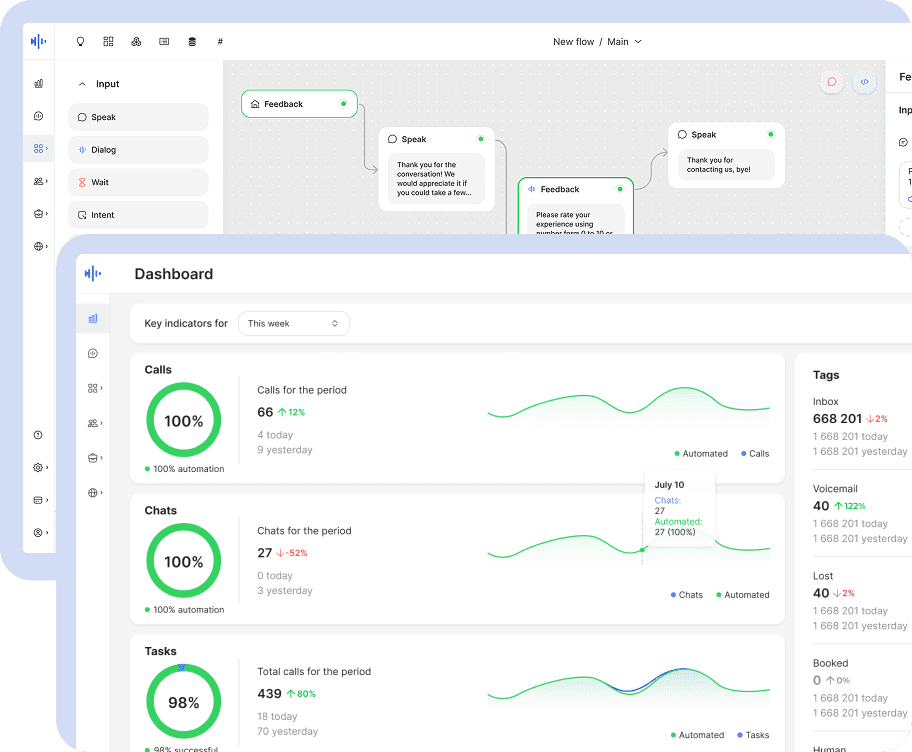Collapse the Input section in node palette
The width and height of the screenshot is (912, 752).
tap(84, 84)
